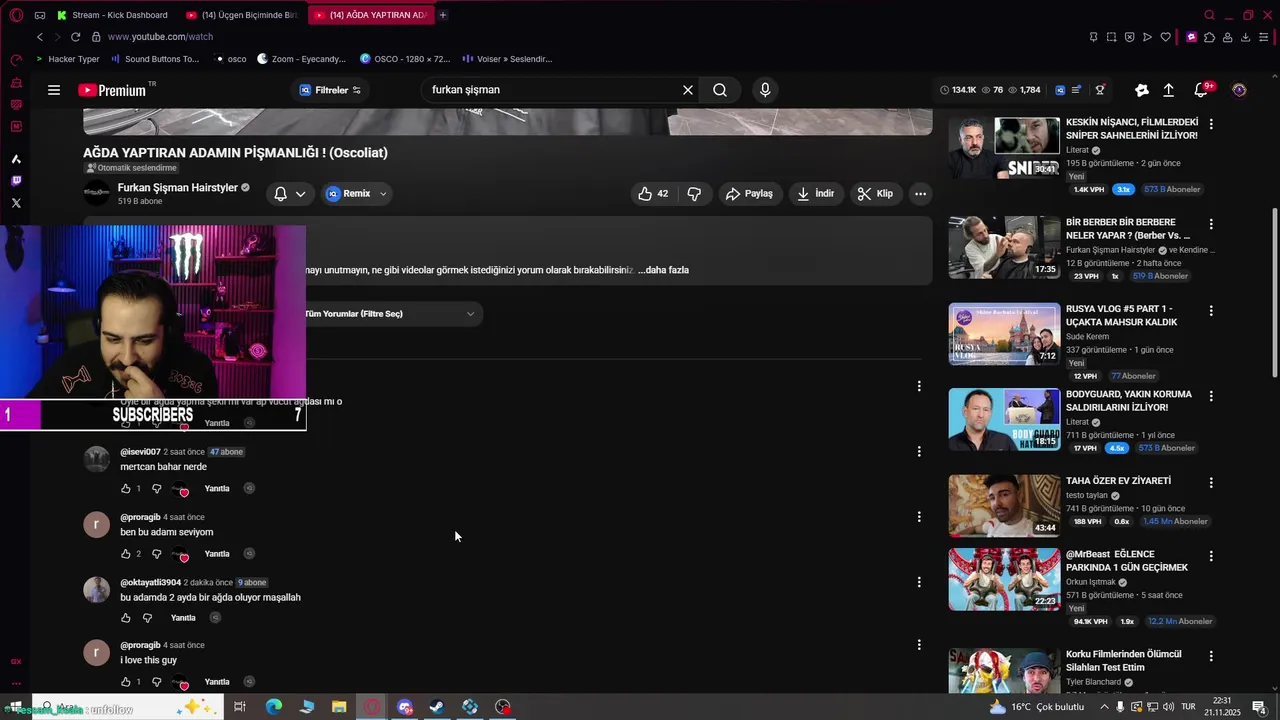
Task: Play 'KESKİN NİŞANCI' sniper video thumbnail
Action: pos(1004,148)
